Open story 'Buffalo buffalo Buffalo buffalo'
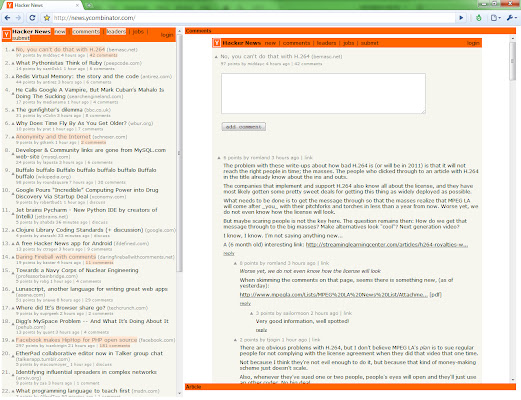The width and height of the screenshot is (521, 400). [x=86, y=173]
